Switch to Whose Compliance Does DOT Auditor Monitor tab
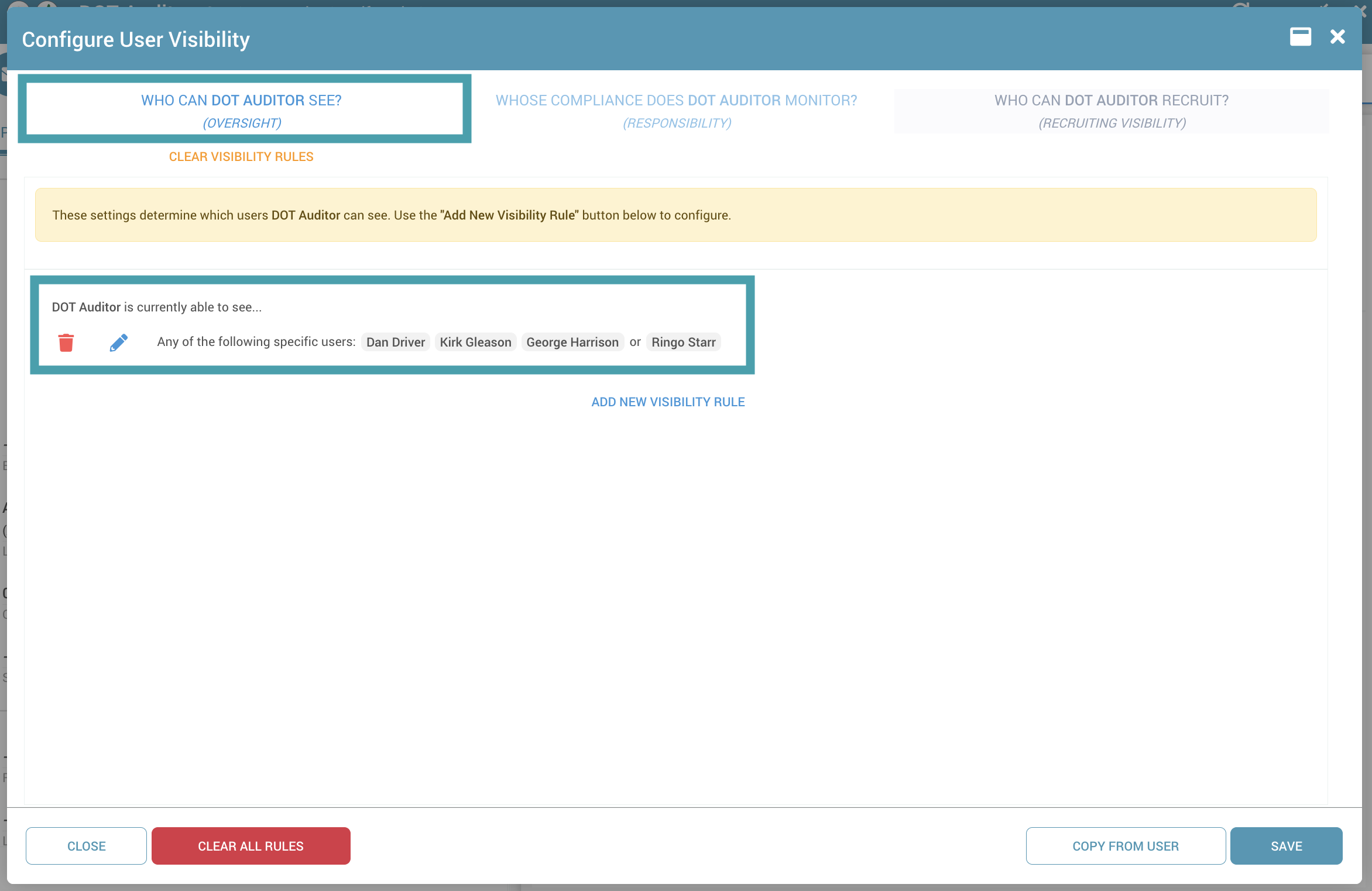Image resolution: width=1372 pixels, height=891 pixels. [x=676, y=110]
